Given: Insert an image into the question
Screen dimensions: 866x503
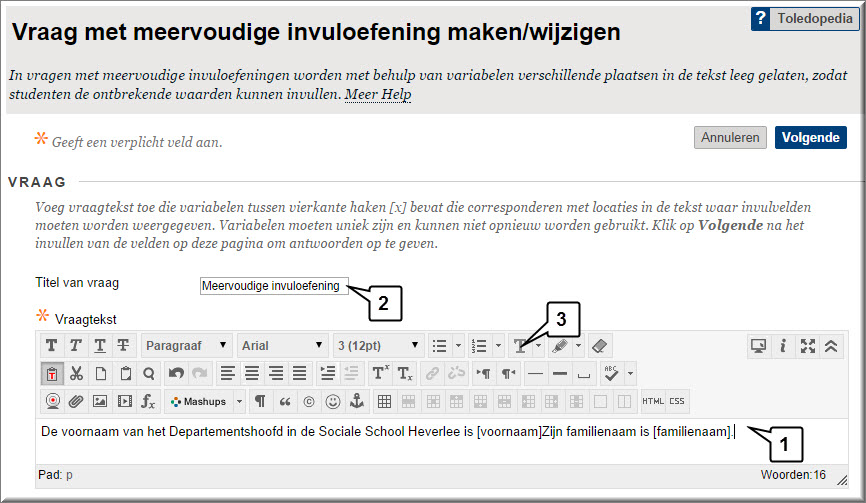Looking at the screenshot, I should coord(100,401).
